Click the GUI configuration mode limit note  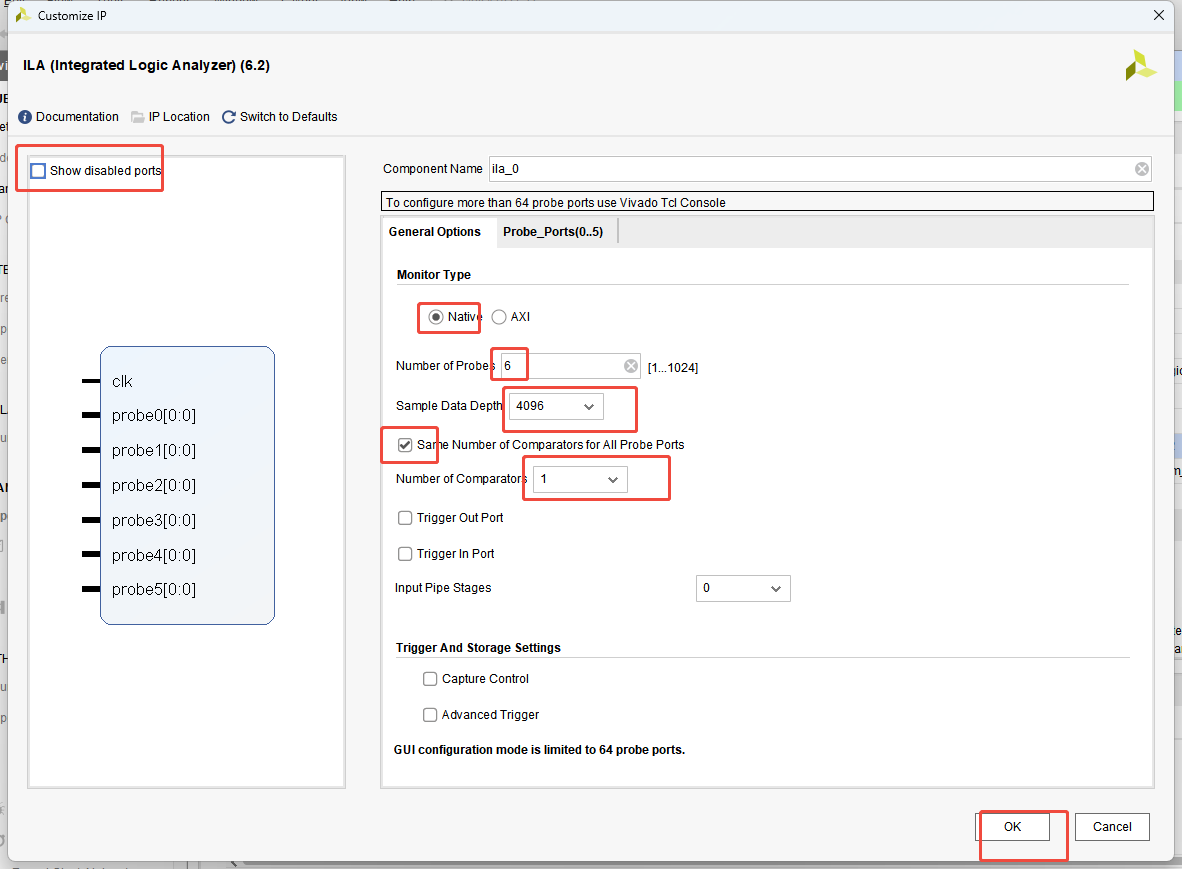[539, 750]
